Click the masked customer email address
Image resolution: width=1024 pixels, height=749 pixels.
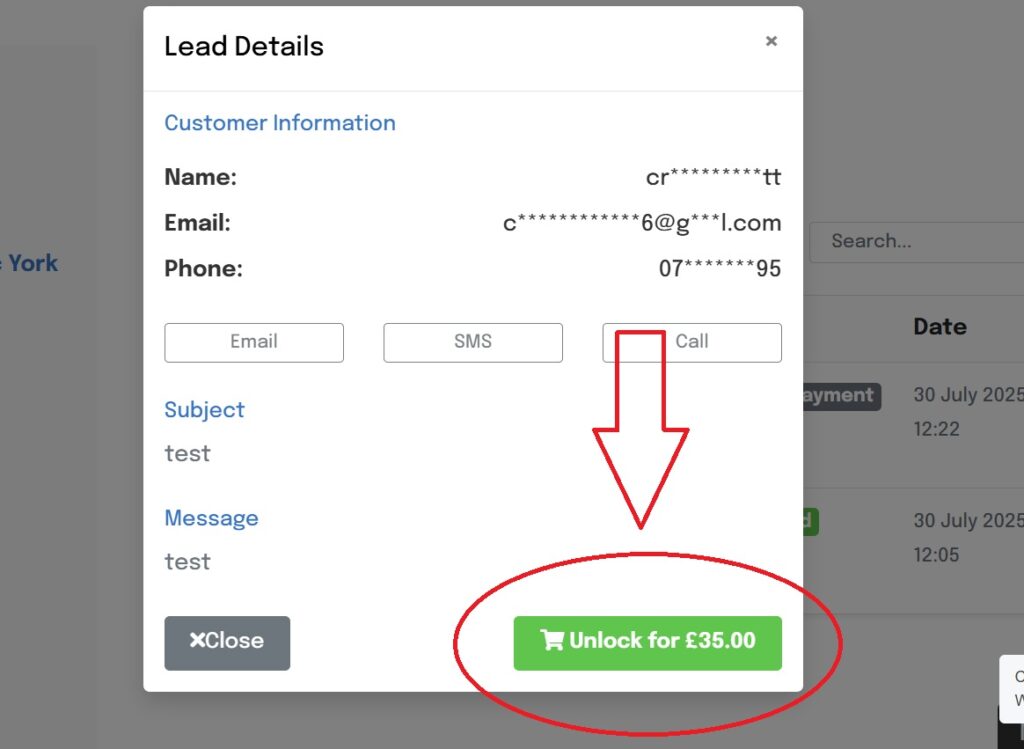tap(641, 223)
